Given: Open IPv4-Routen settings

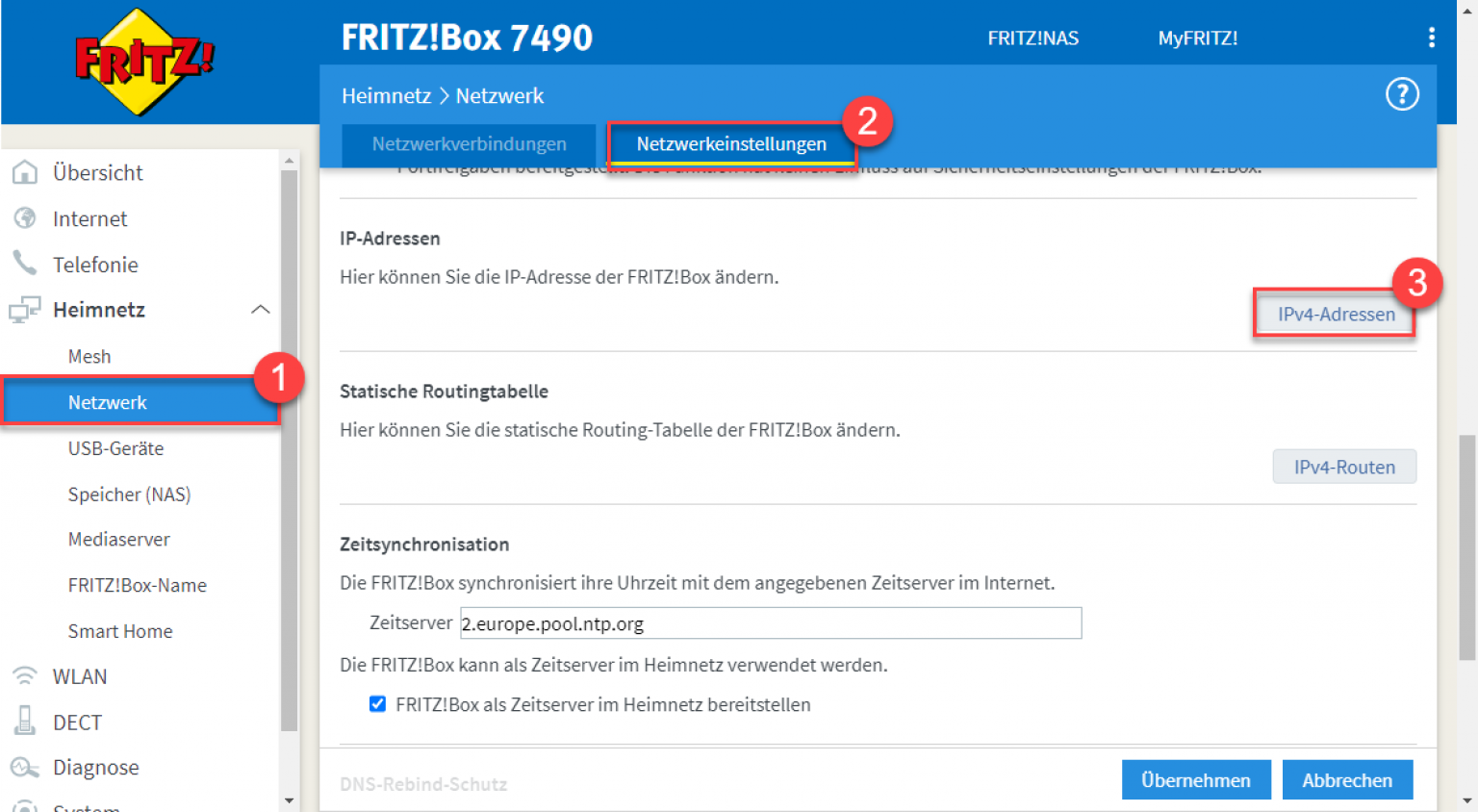Looking at the screenshot, I should click(x=1344, y=466).
